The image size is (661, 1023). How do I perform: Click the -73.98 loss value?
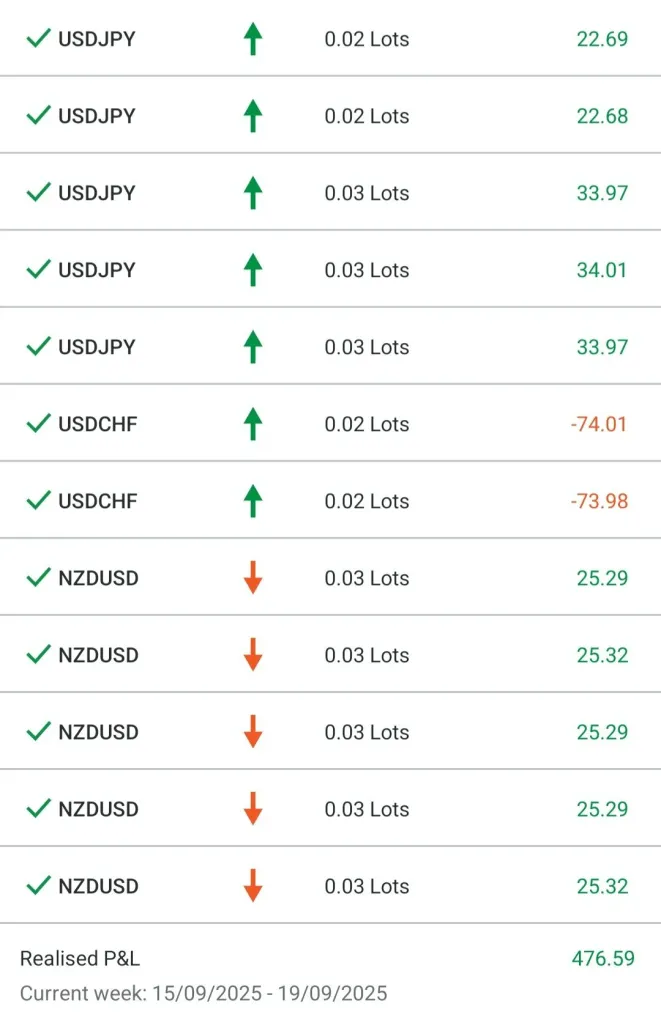[x=599, y=501]
